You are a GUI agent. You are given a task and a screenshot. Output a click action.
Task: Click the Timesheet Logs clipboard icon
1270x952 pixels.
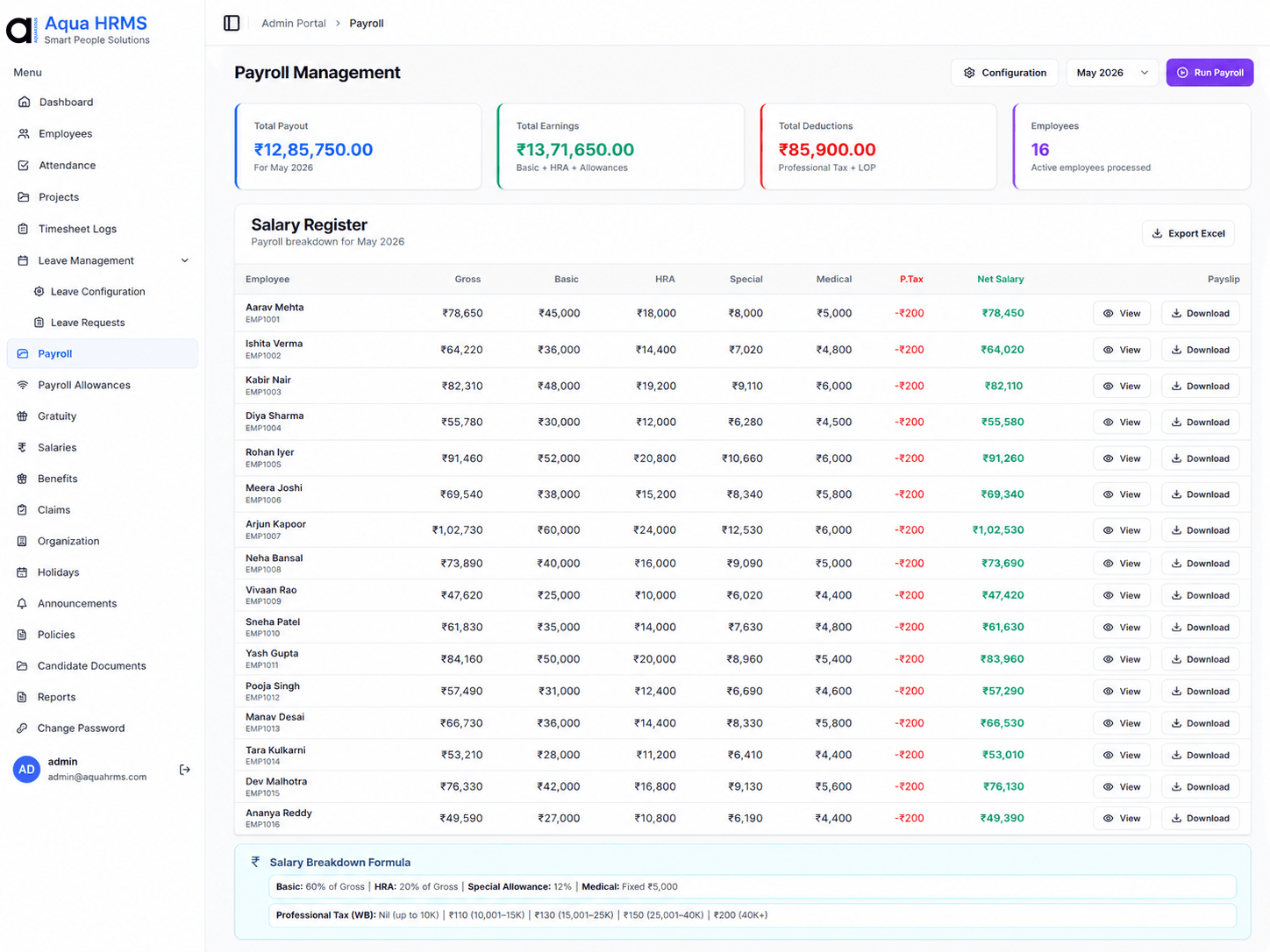tap(24, 229)
